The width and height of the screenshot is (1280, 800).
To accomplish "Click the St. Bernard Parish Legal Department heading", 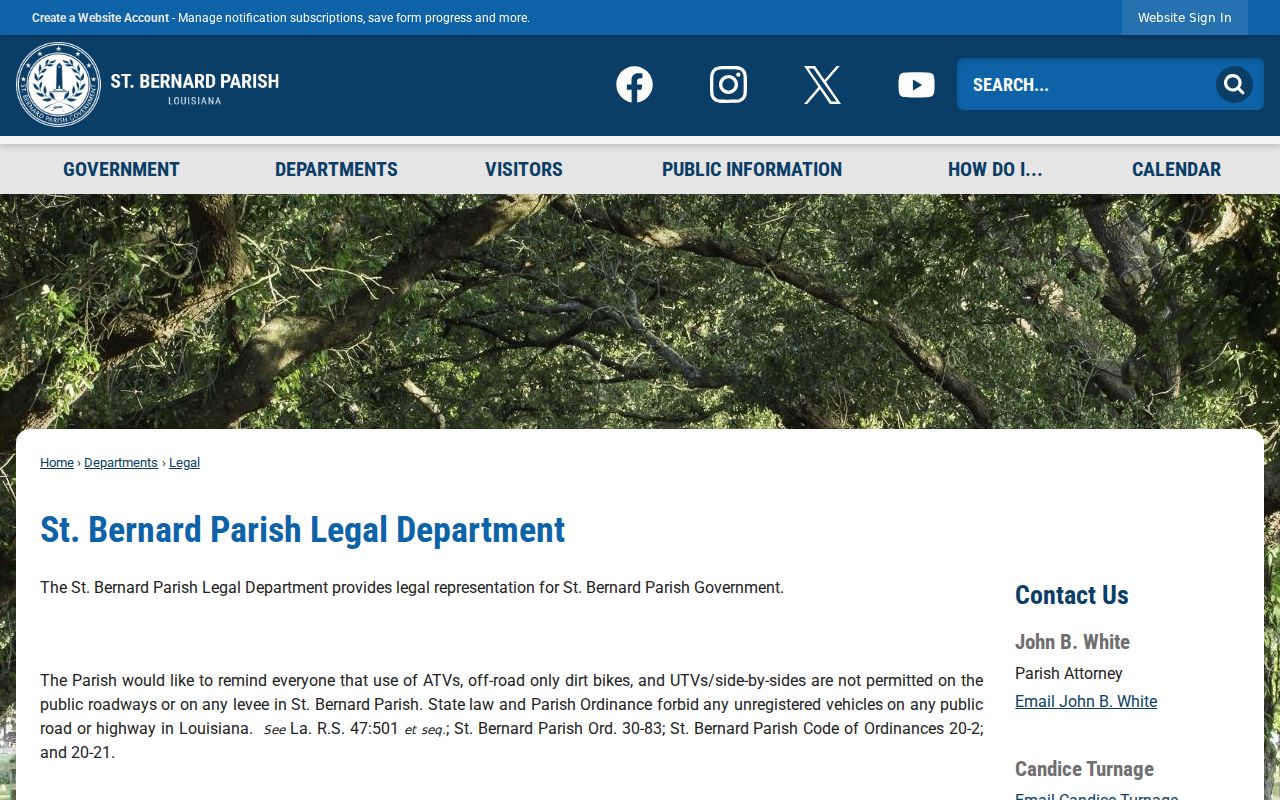I will tap(303, 529).
